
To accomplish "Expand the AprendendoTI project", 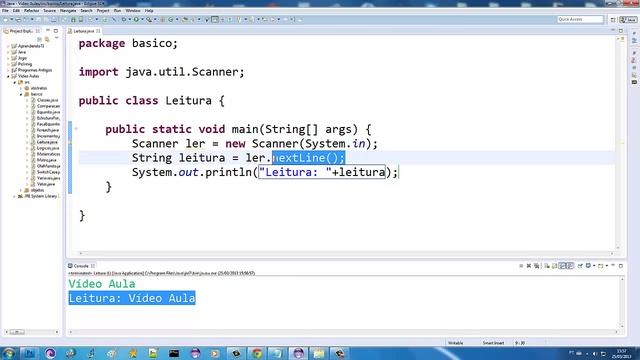I will coord(8,46).
